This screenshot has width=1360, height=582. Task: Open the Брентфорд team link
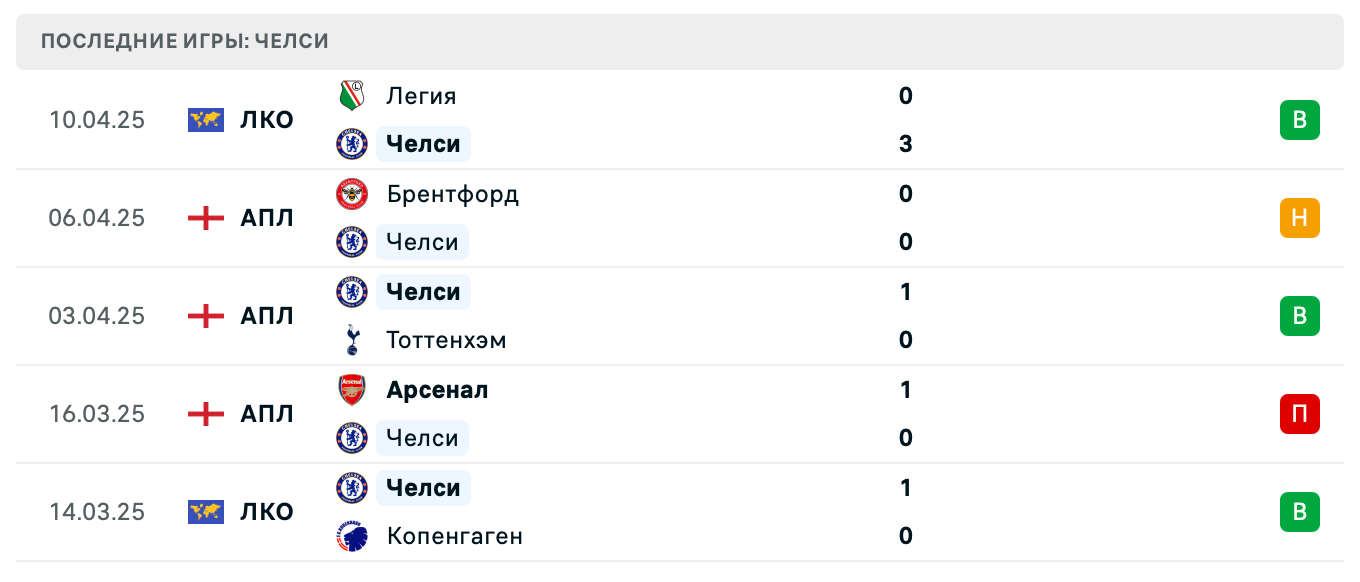tap(452, 194)
